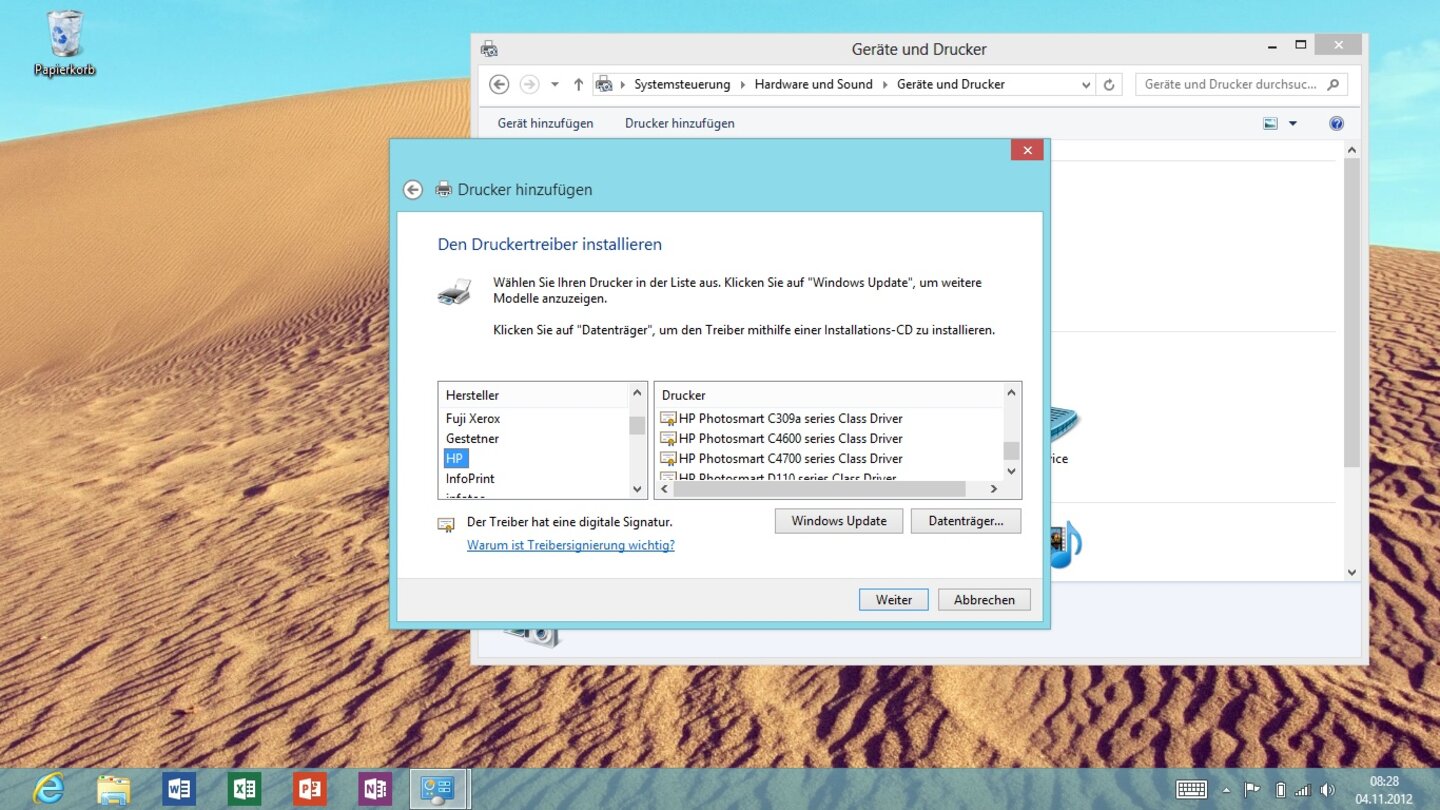Click the search magnifier icon
The height and width of the screenshot is (810, 1440).
(1332, 85)
